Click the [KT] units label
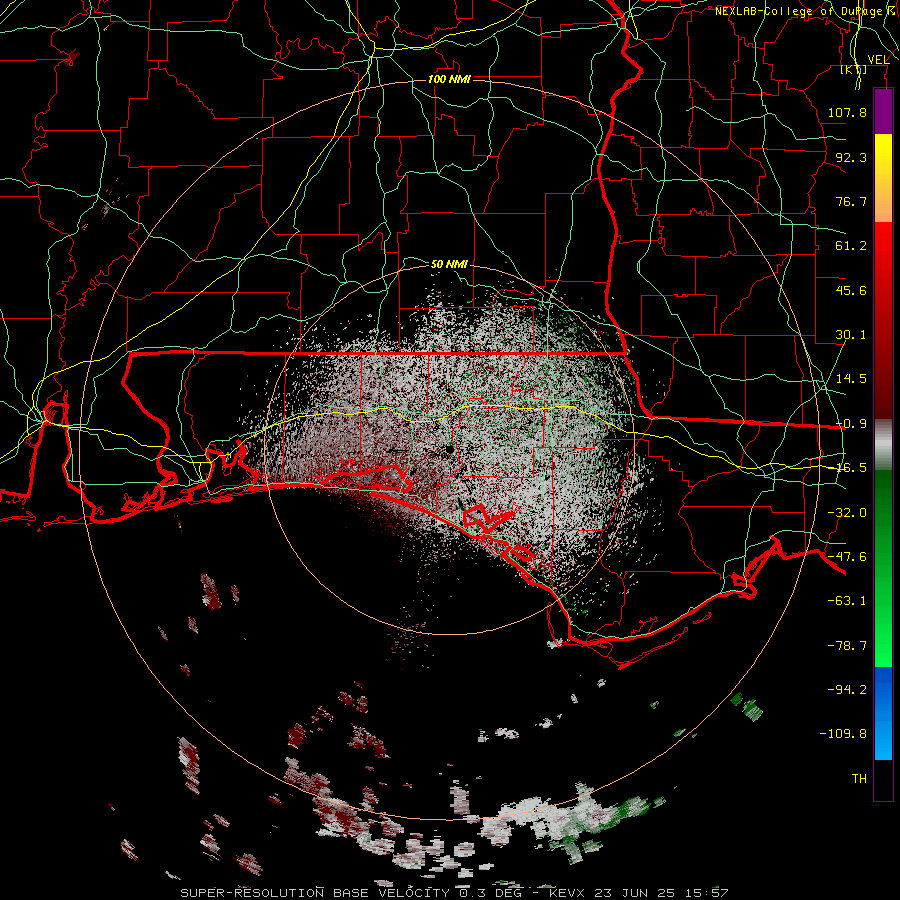The image size is (900, 900). coord(854,69)
